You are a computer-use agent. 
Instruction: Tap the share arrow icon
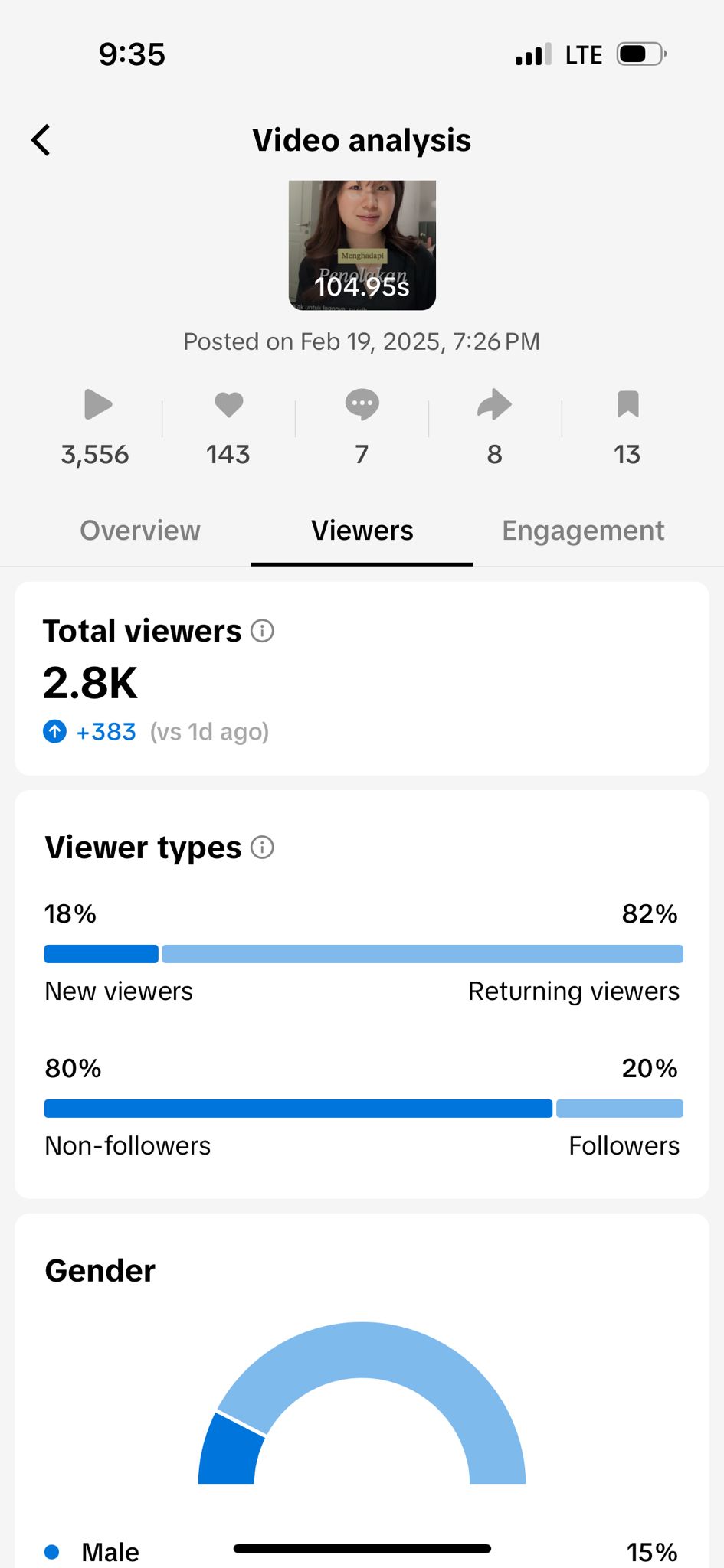click(494, 404)
